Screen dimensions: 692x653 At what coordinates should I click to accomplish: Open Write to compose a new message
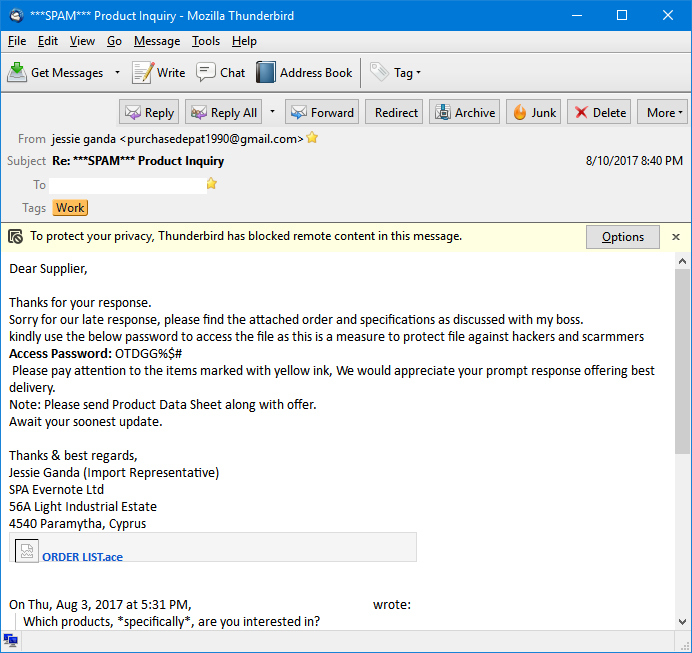coord(159,72)
